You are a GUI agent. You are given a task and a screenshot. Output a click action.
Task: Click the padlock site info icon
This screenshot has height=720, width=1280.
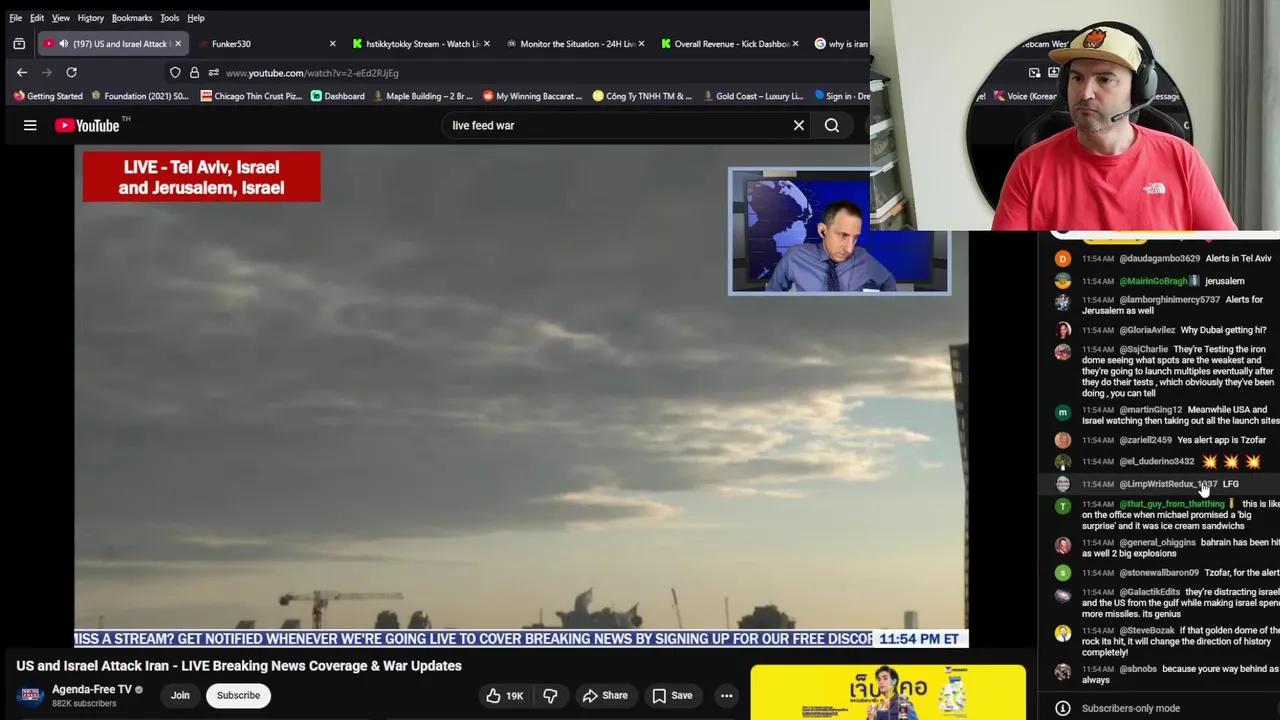point(194,72)
